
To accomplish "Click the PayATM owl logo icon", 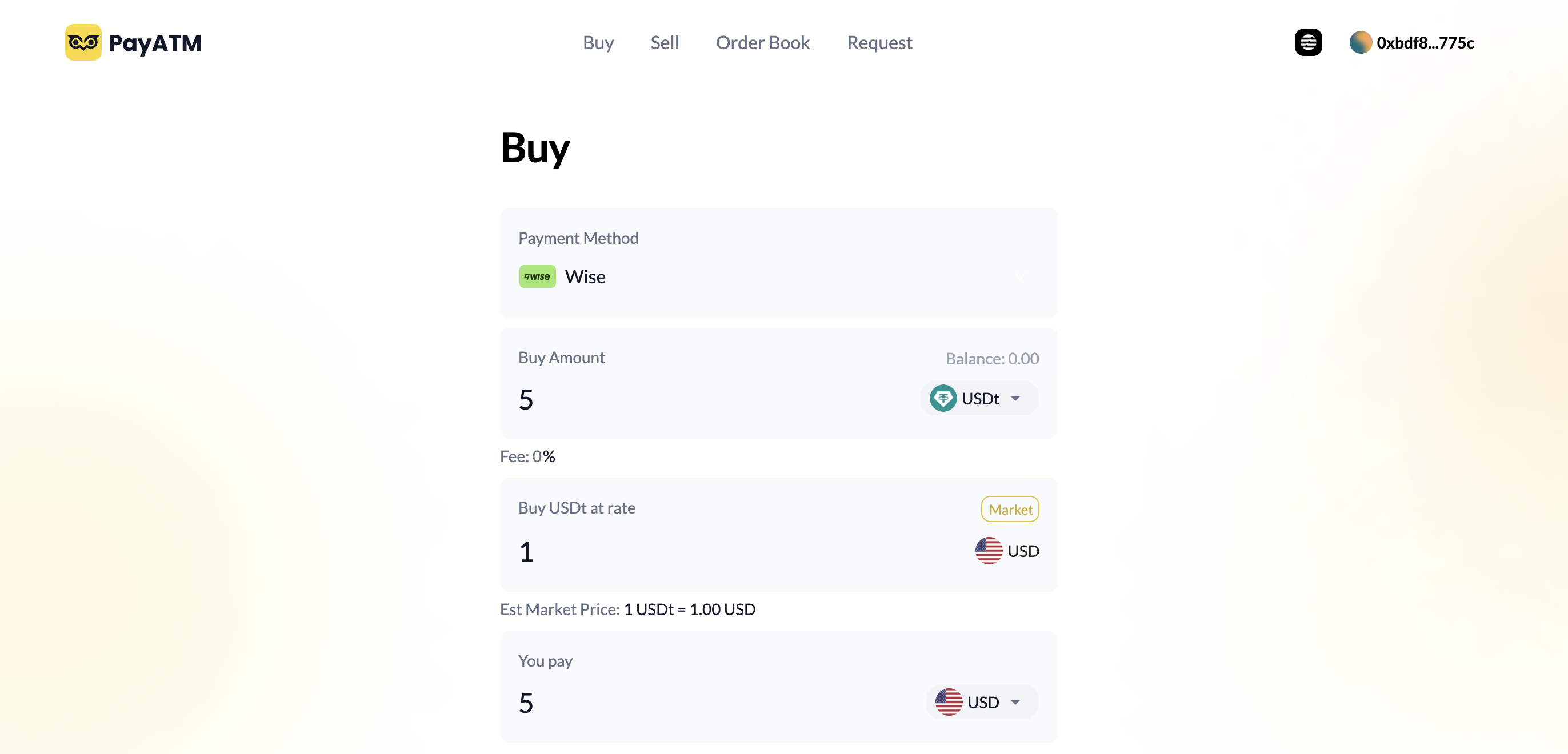I will (83, 43).
